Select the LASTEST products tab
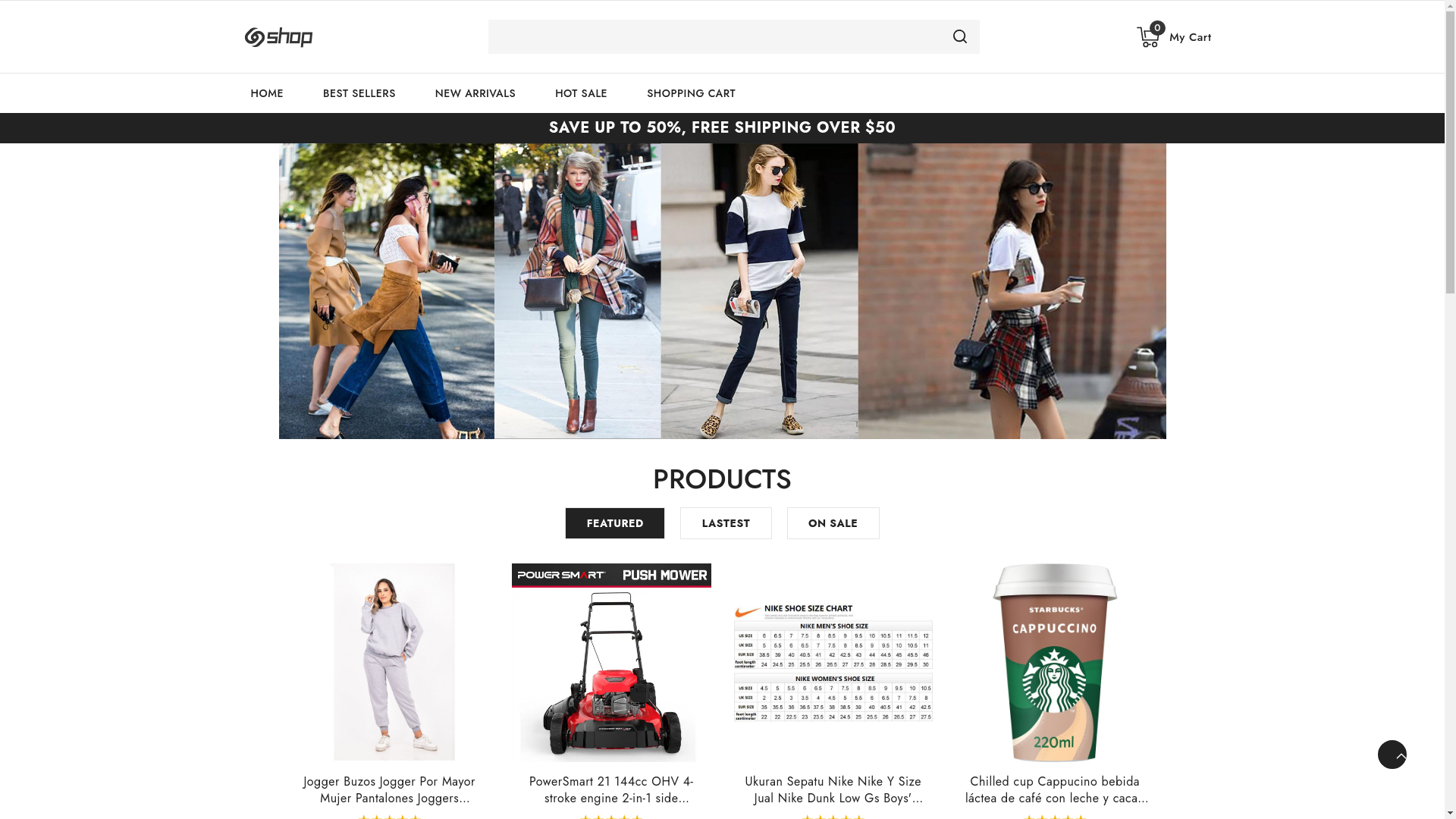1456x819 pixels. [x=726, y=523]
